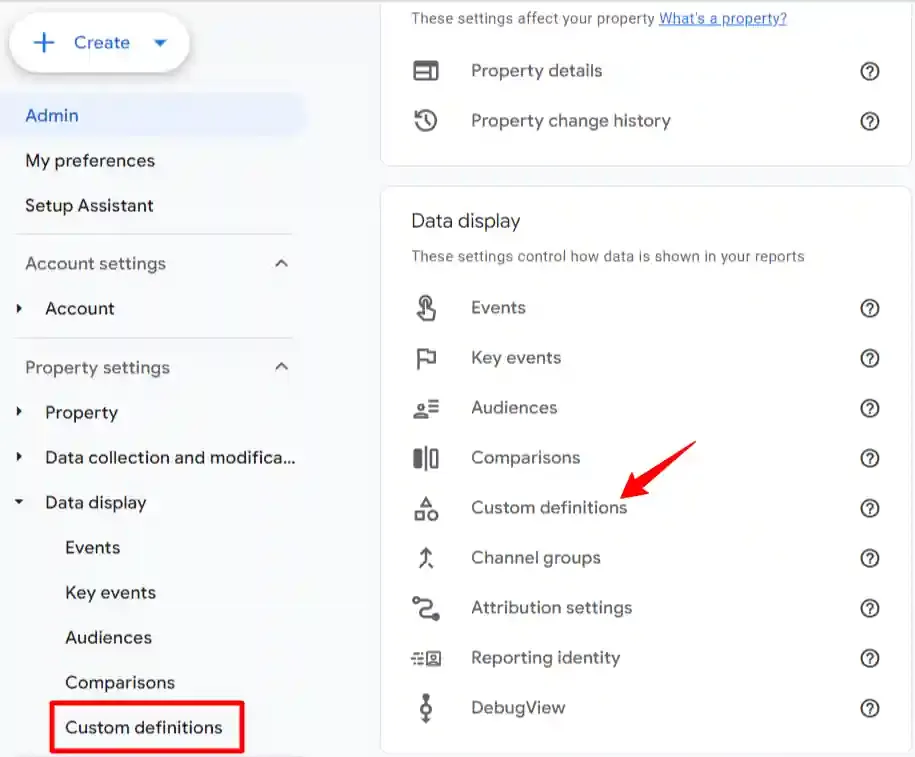Expand Data collection and modification arrow
The height and width of the screenshot is (757, 915).
coord(19,457)
